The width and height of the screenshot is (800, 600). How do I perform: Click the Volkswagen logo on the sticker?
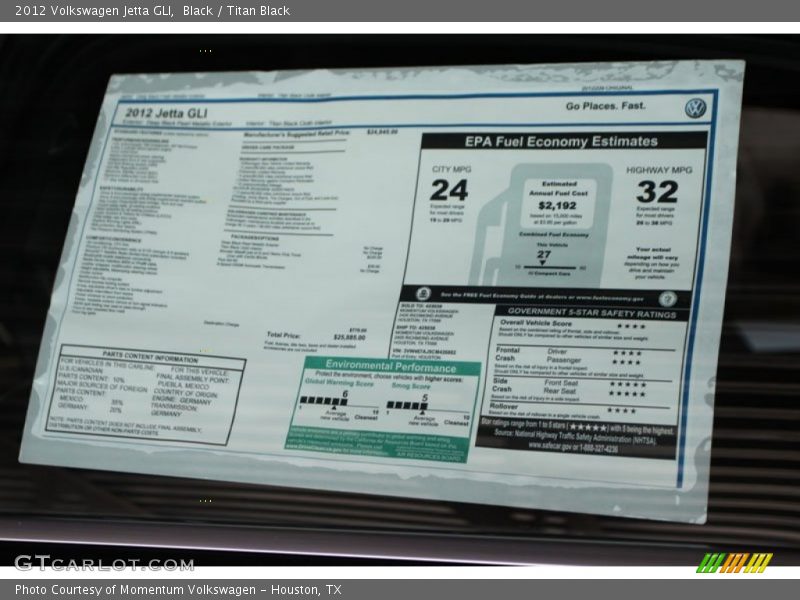(x=695, y=108)
